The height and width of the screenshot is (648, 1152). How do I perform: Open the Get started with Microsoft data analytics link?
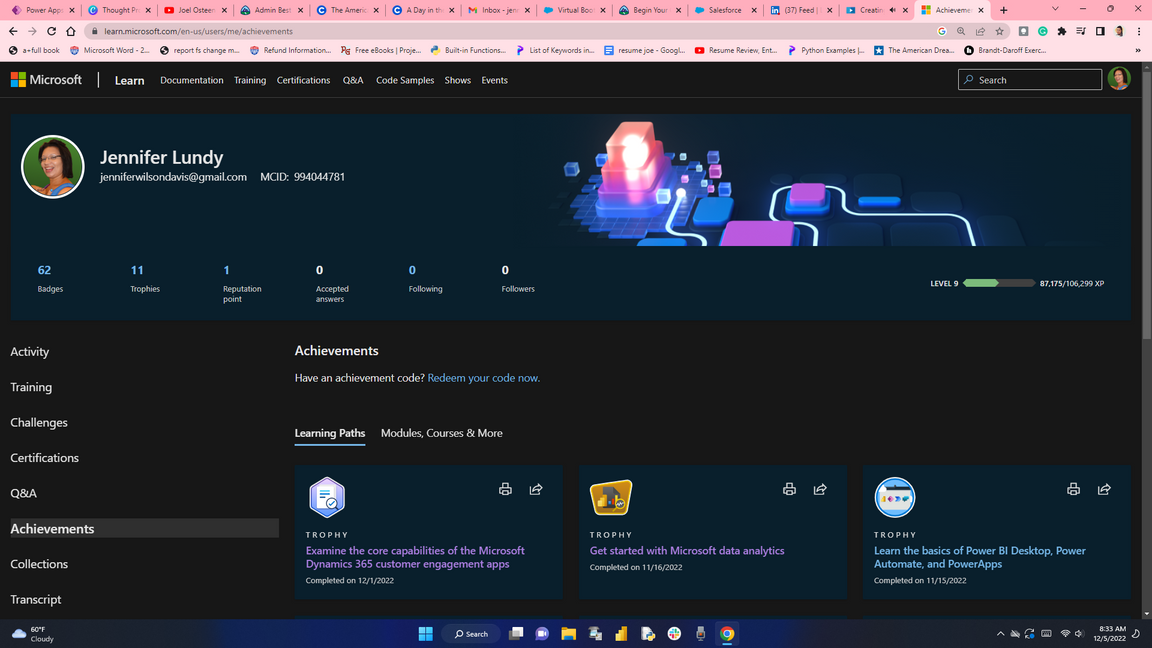(x=687, y=550)
